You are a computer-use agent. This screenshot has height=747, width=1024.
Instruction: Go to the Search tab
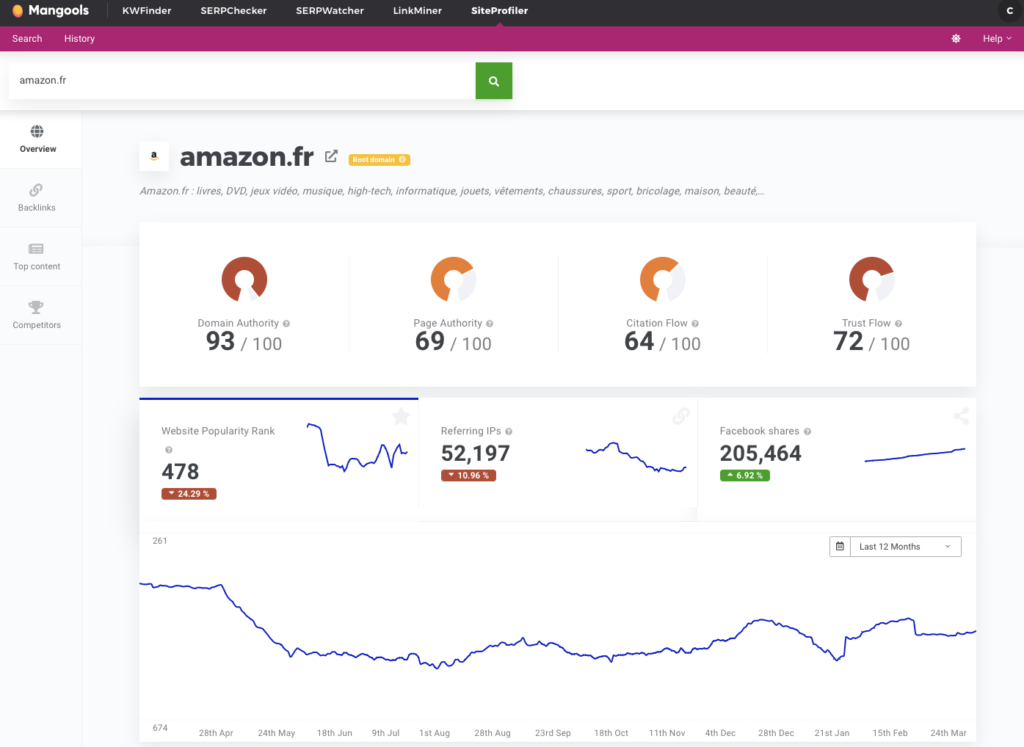(27, 39)
